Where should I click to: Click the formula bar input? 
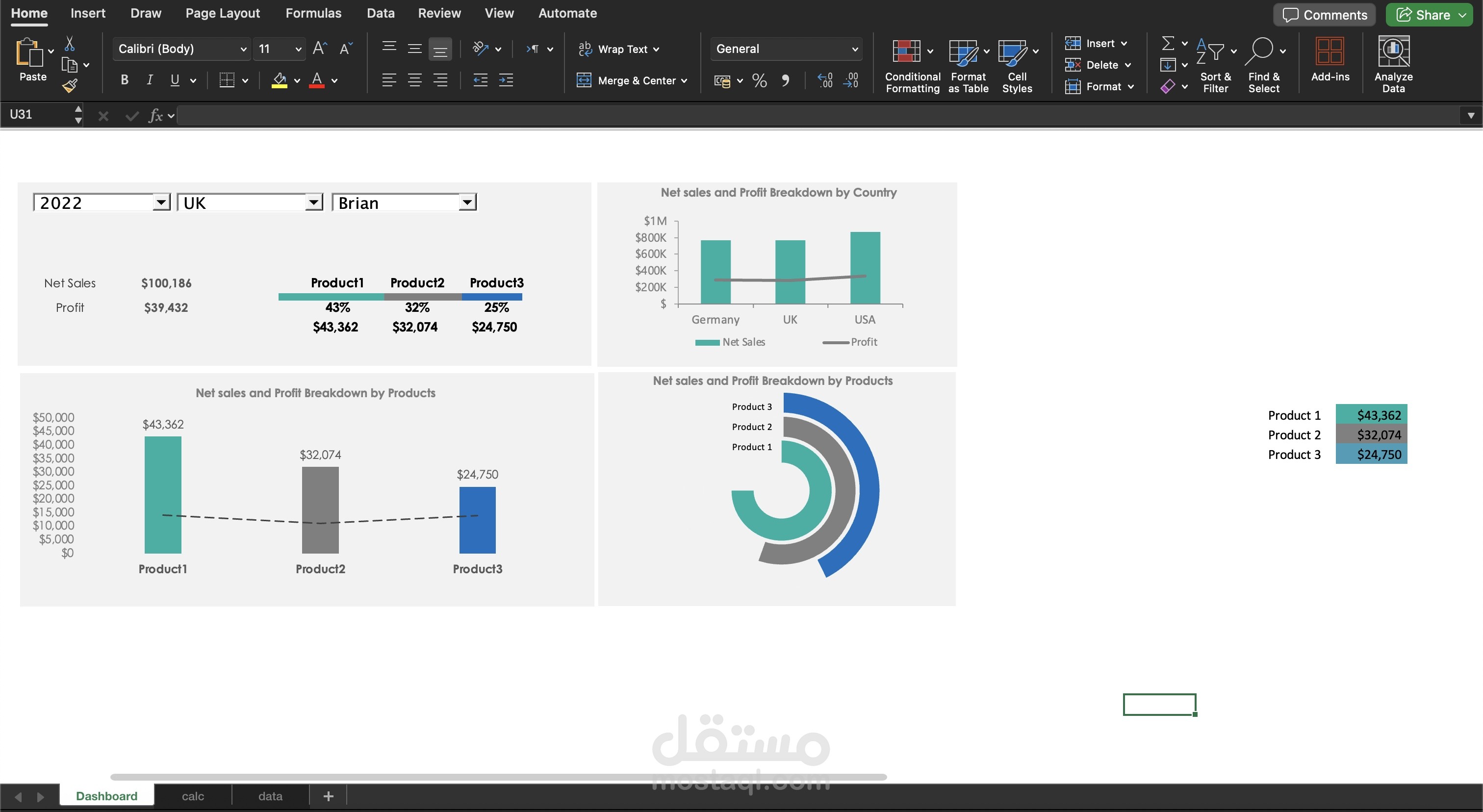(x=818, y=115)
